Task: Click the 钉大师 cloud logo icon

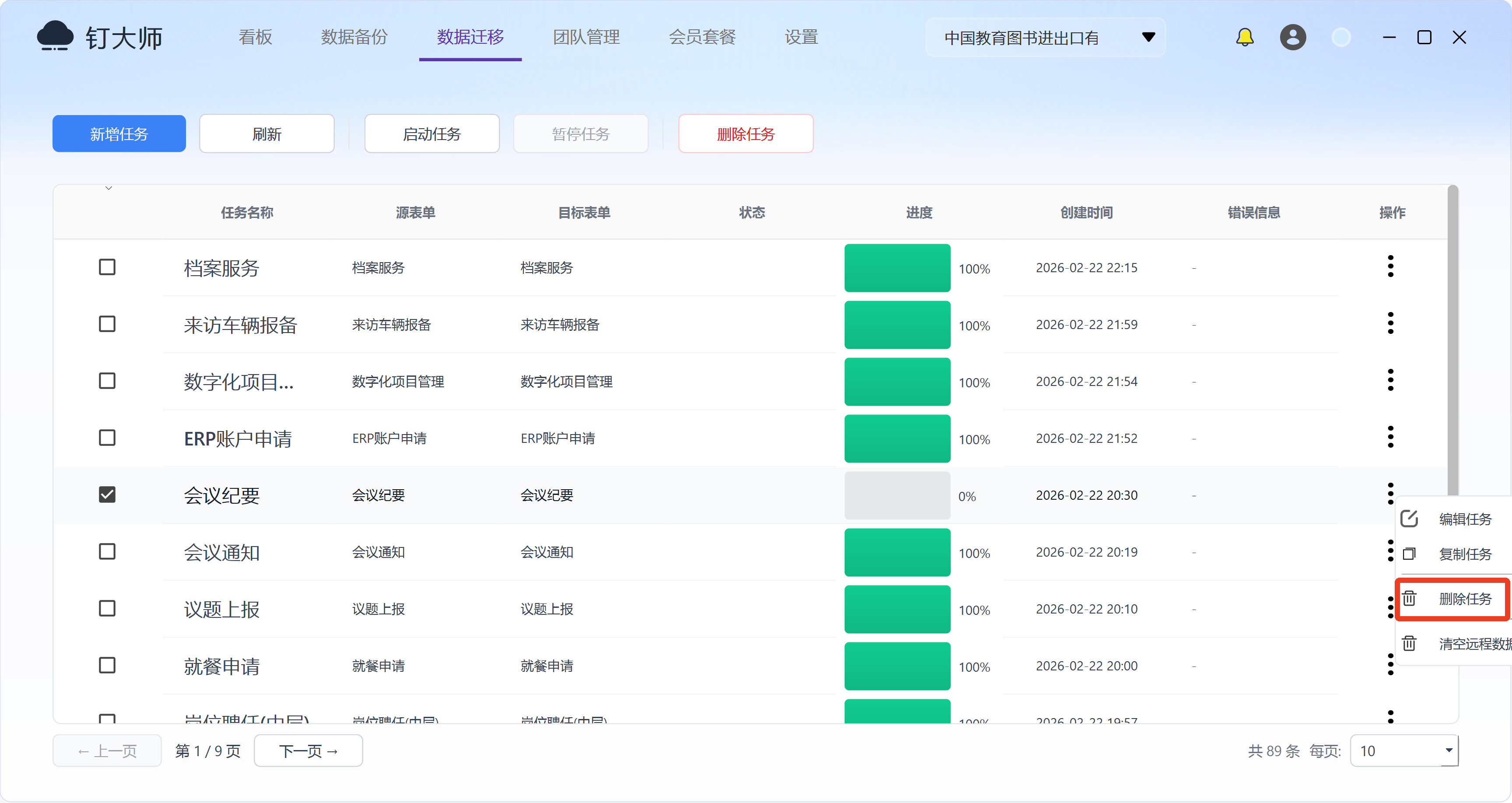Action: tap(55, 36)
